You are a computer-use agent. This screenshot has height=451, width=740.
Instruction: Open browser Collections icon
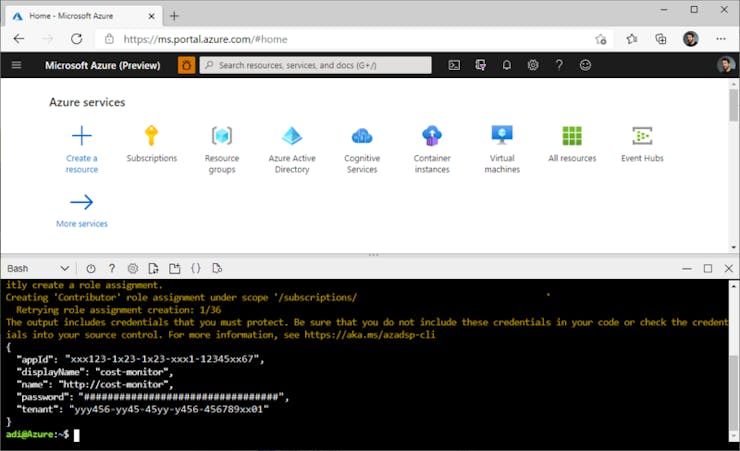tap(661, 39)
